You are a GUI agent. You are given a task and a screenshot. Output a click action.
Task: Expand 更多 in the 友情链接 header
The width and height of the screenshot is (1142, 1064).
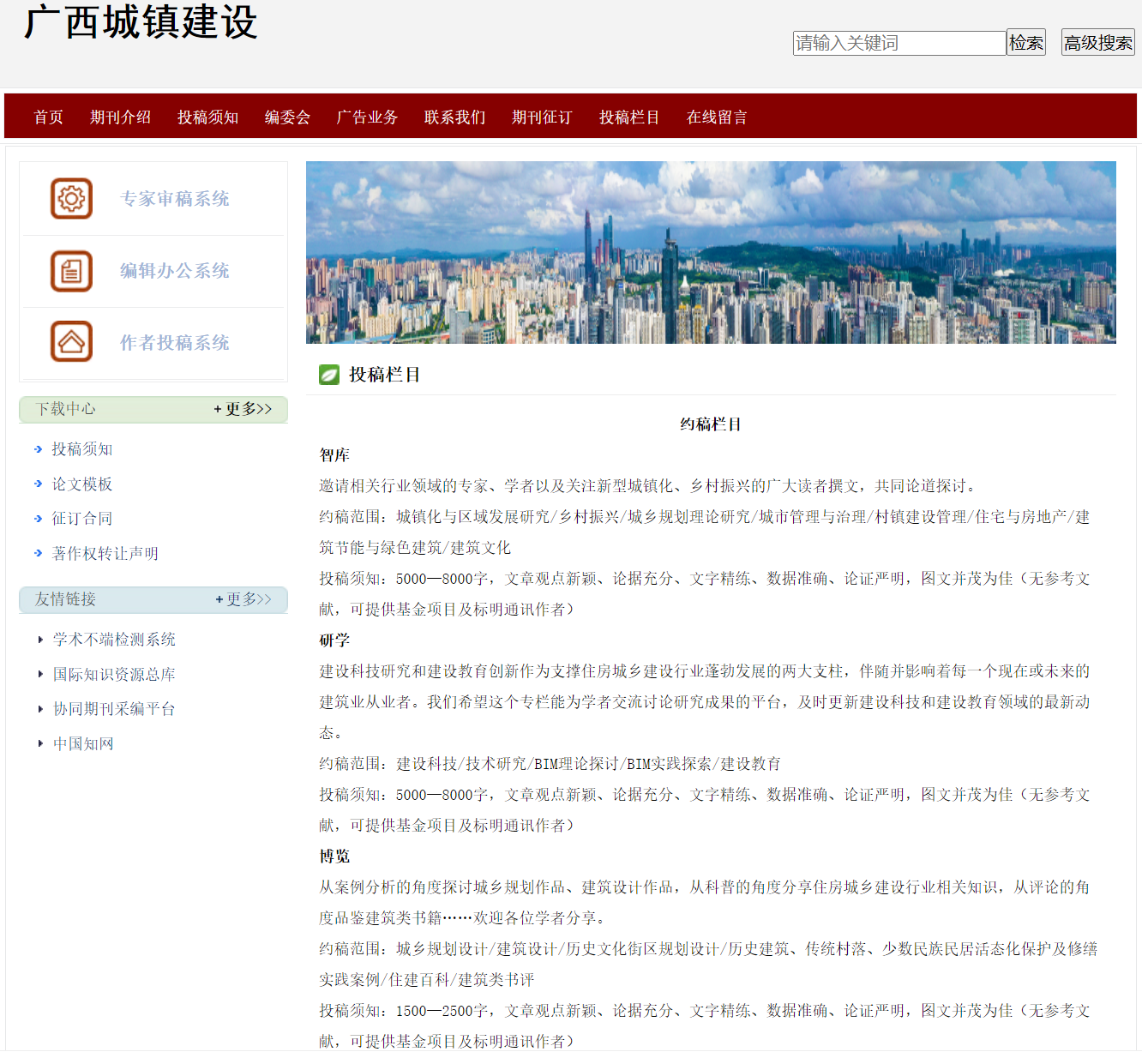(x=243, y=599)
